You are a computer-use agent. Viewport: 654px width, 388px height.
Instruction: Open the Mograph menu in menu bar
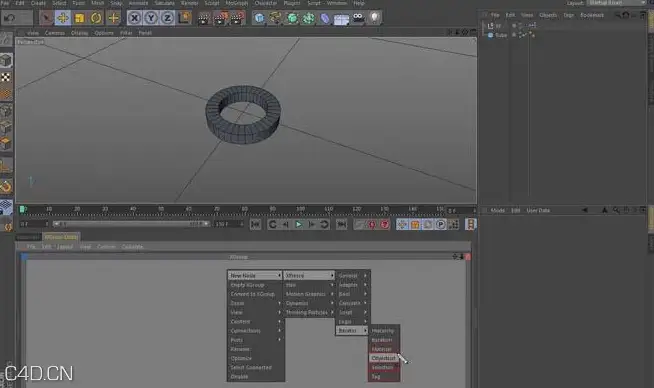(x=236, y=3)
